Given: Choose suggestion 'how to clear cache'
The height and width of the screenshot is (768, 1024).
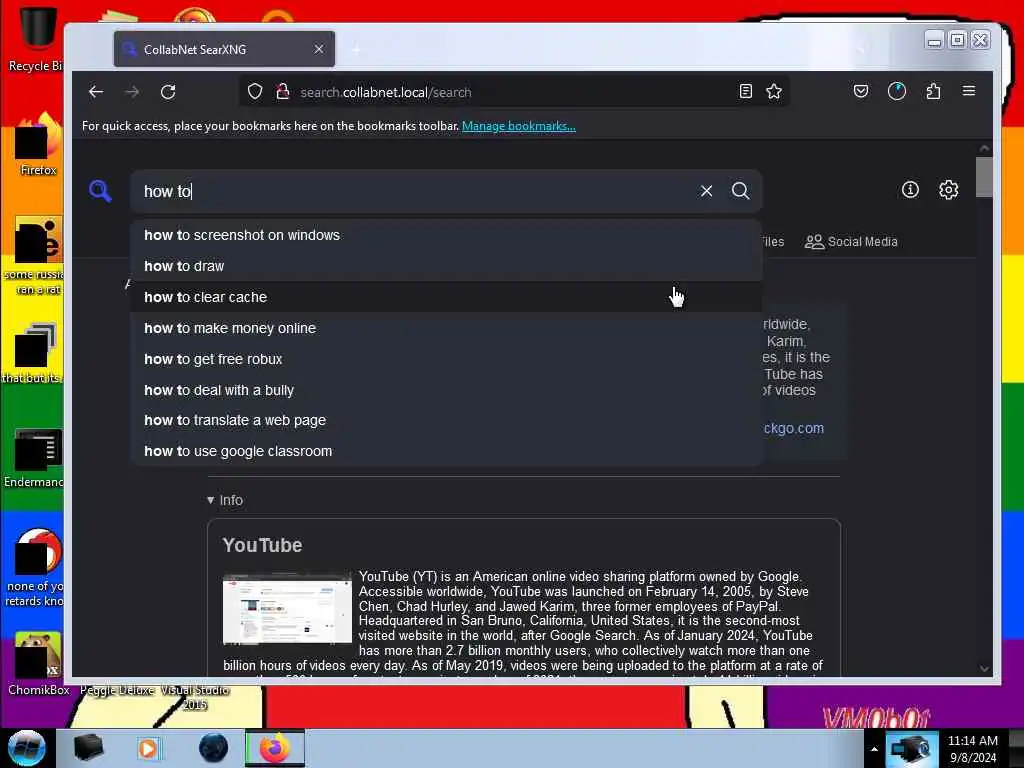Looking at the screenshot, I should point(446,297).
